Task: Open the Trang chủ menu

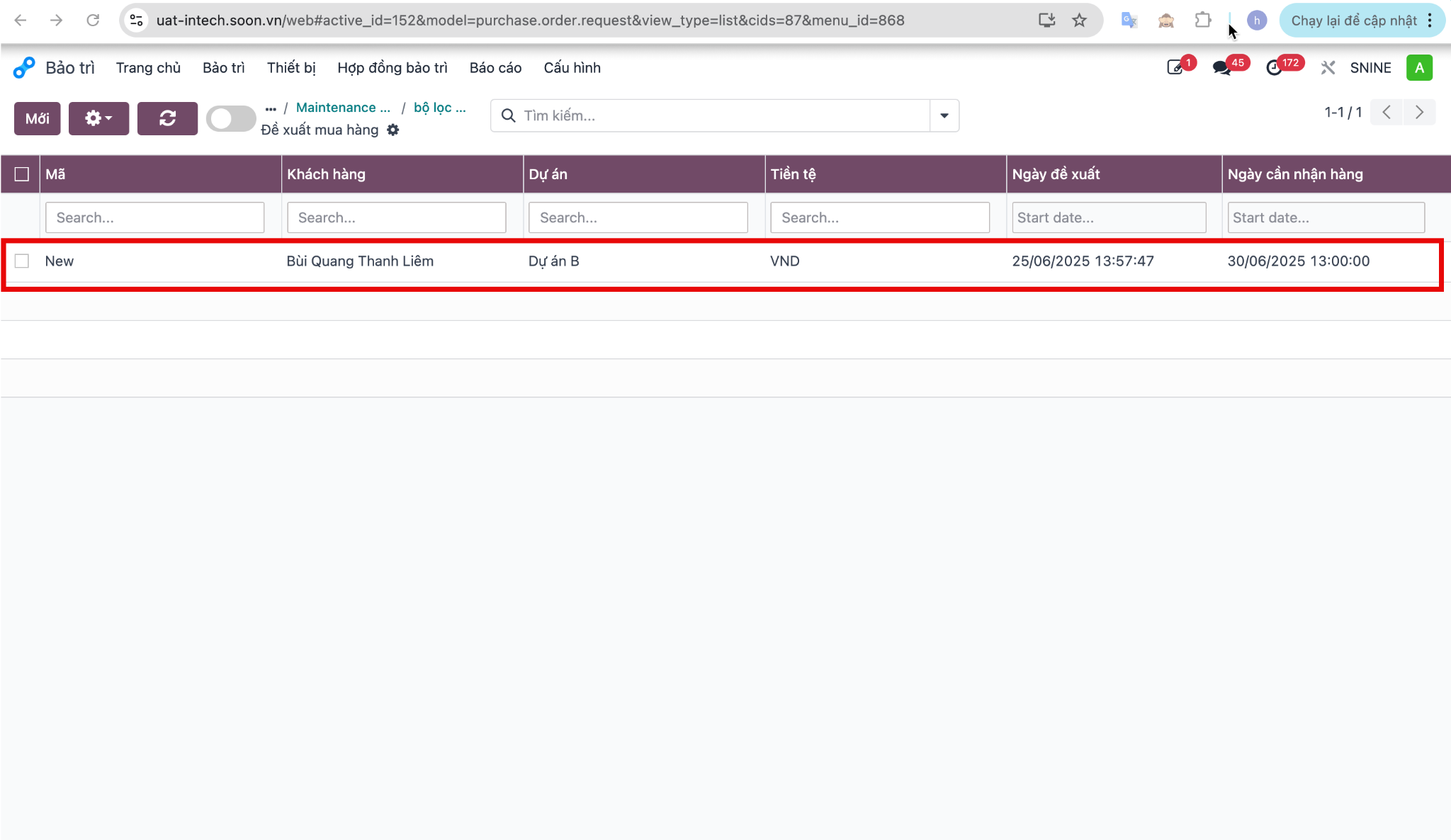Action: coord(148,68)
